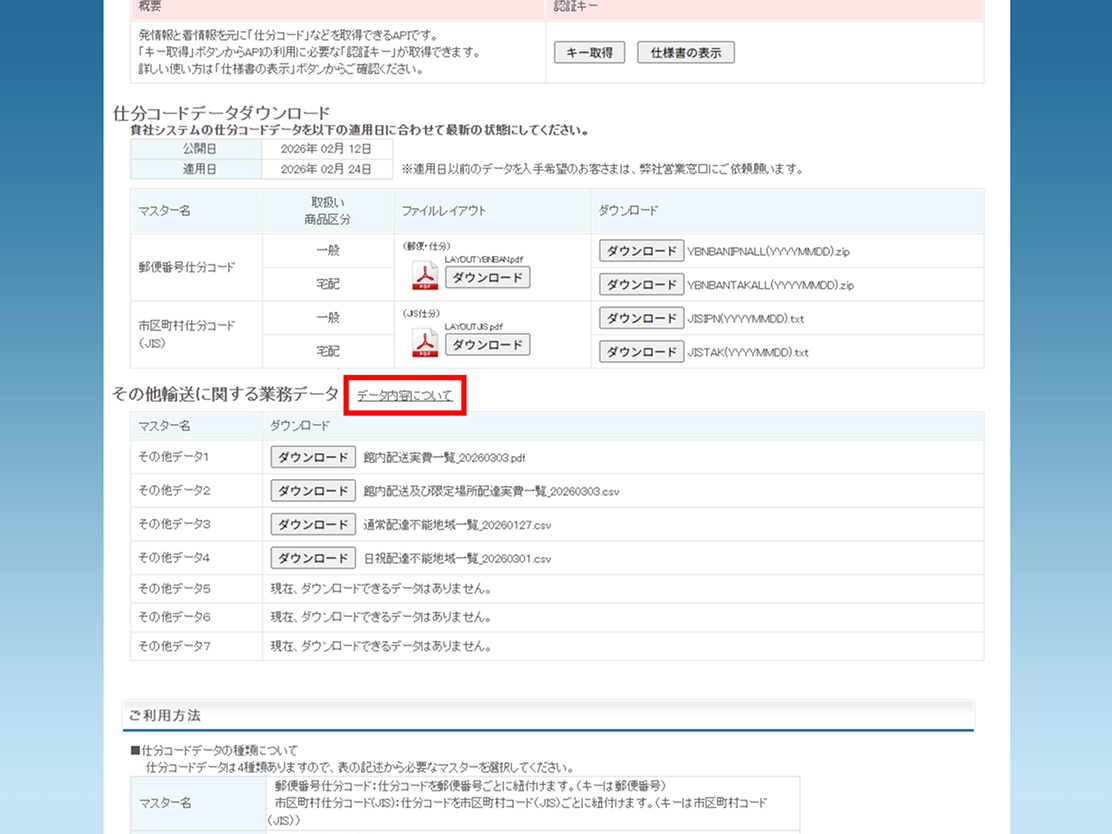Click the file name YBNBANIPNALL(YYYYMMDD).zip
Screen dimensions: 1112x834
768,252
